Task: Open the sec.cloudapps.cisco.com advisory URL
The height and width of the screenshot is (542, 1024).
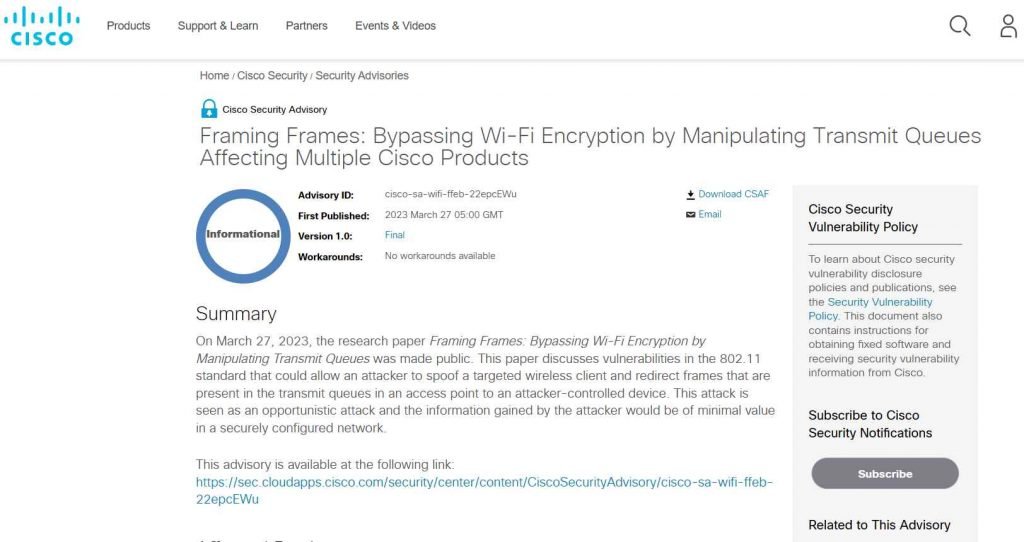Action: 484,490
